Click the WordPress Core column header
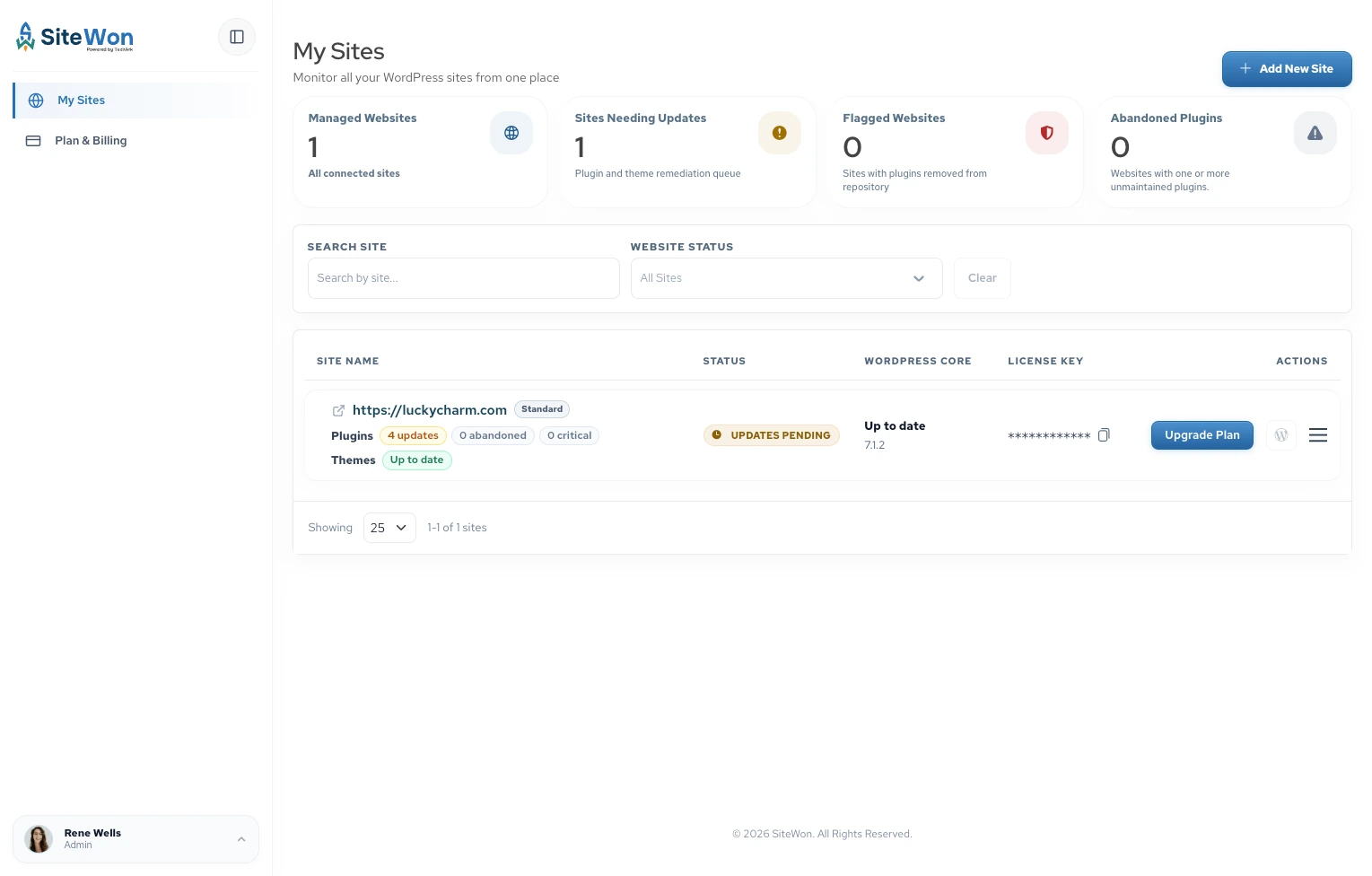Screen dimensions: 1372x876 (x=918, y=361)
